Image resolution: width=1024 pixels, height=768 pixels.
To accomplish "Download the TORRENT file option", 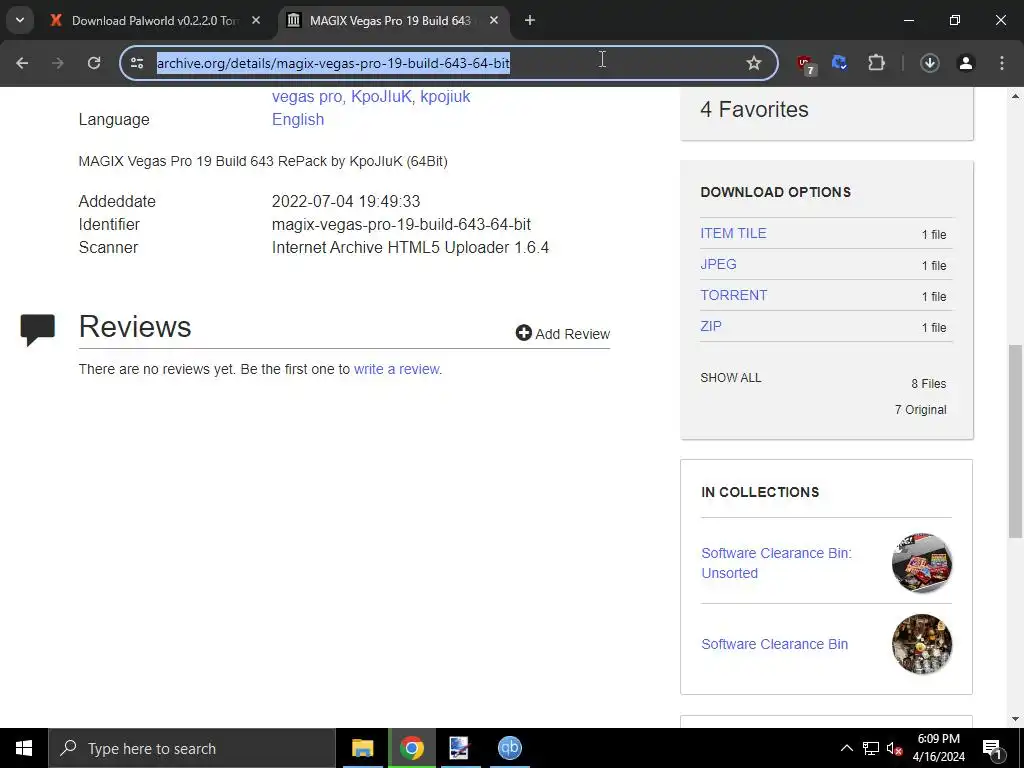I will click(x=734, y=295).
